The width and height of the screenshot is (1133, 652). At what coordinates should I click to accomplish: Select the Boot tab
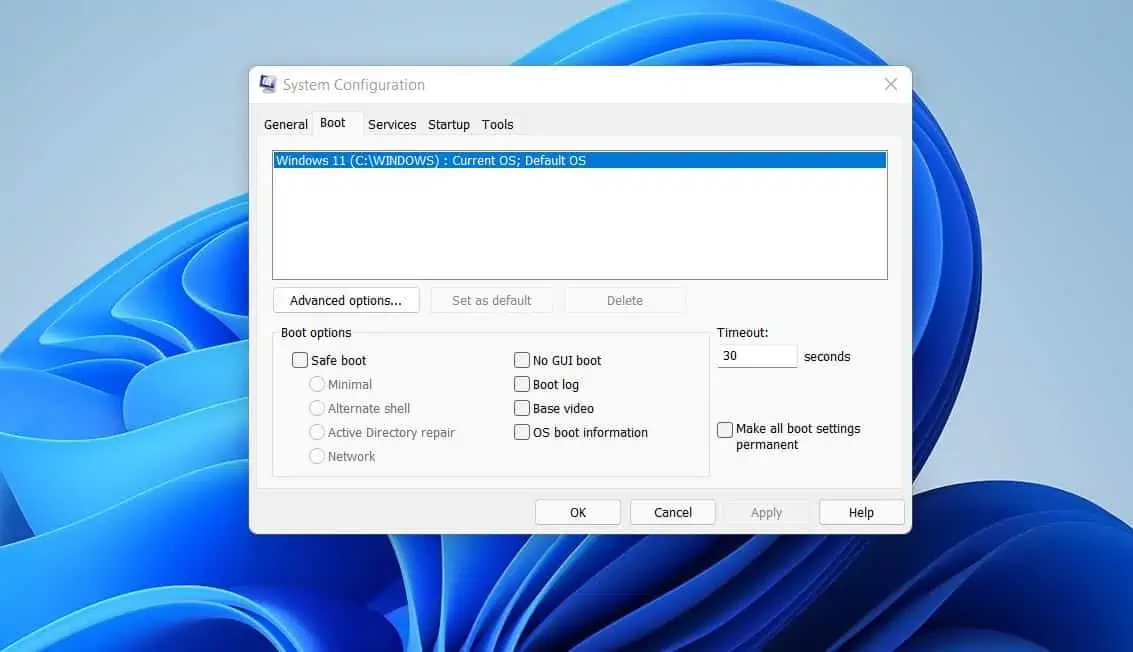click(332, 123)
